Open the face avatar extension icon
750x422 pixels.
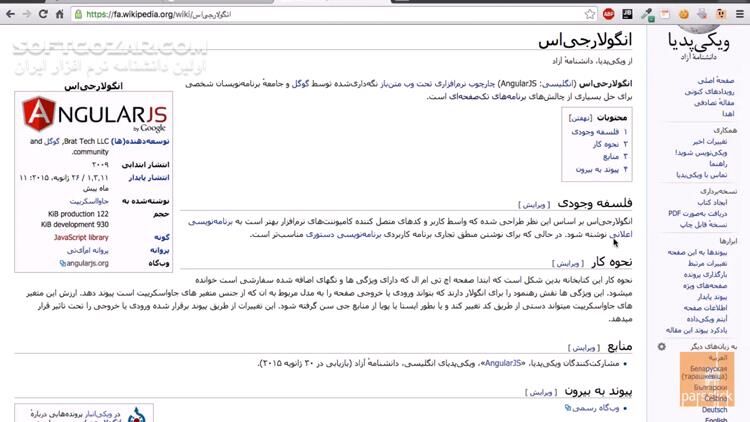(x=721, y=14)
